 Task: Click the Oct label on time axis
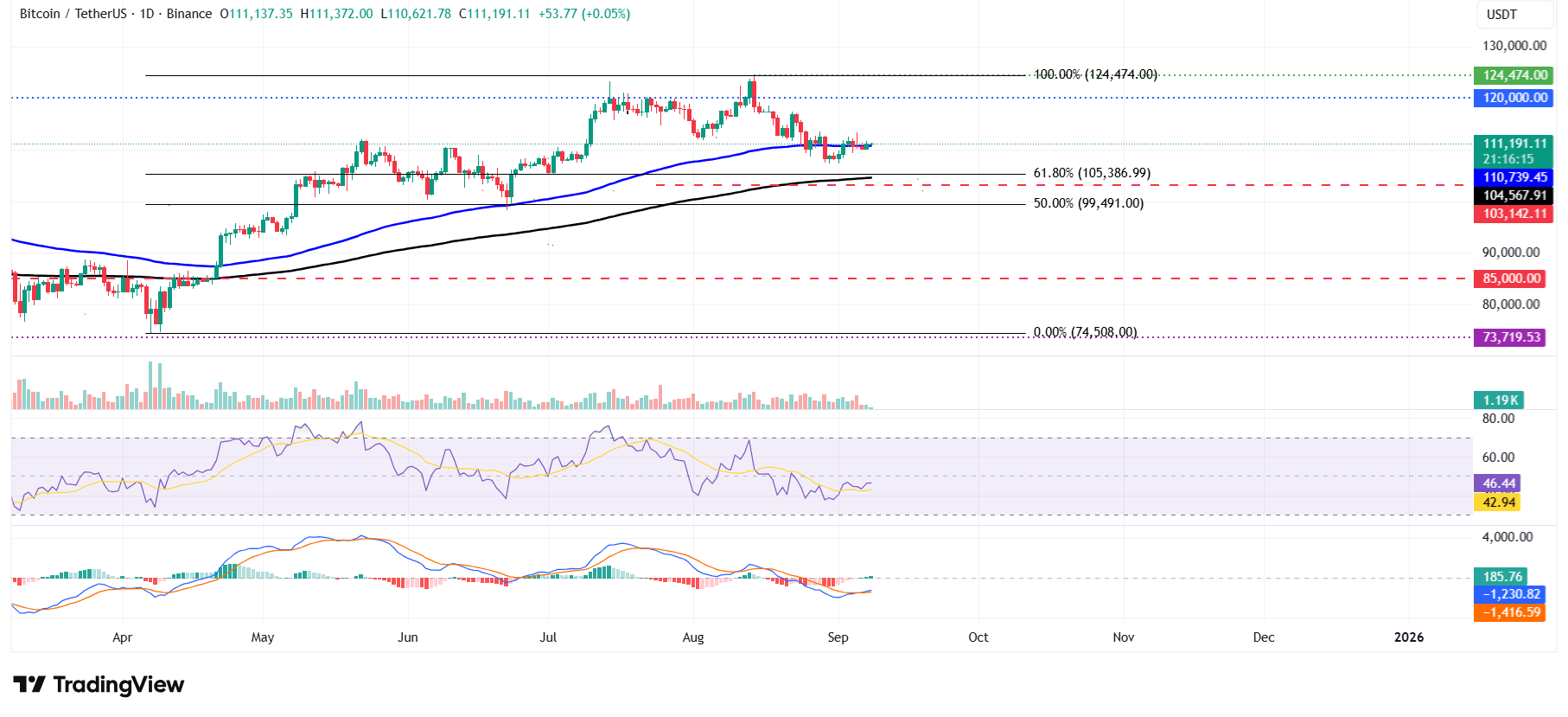pos(978,637)
